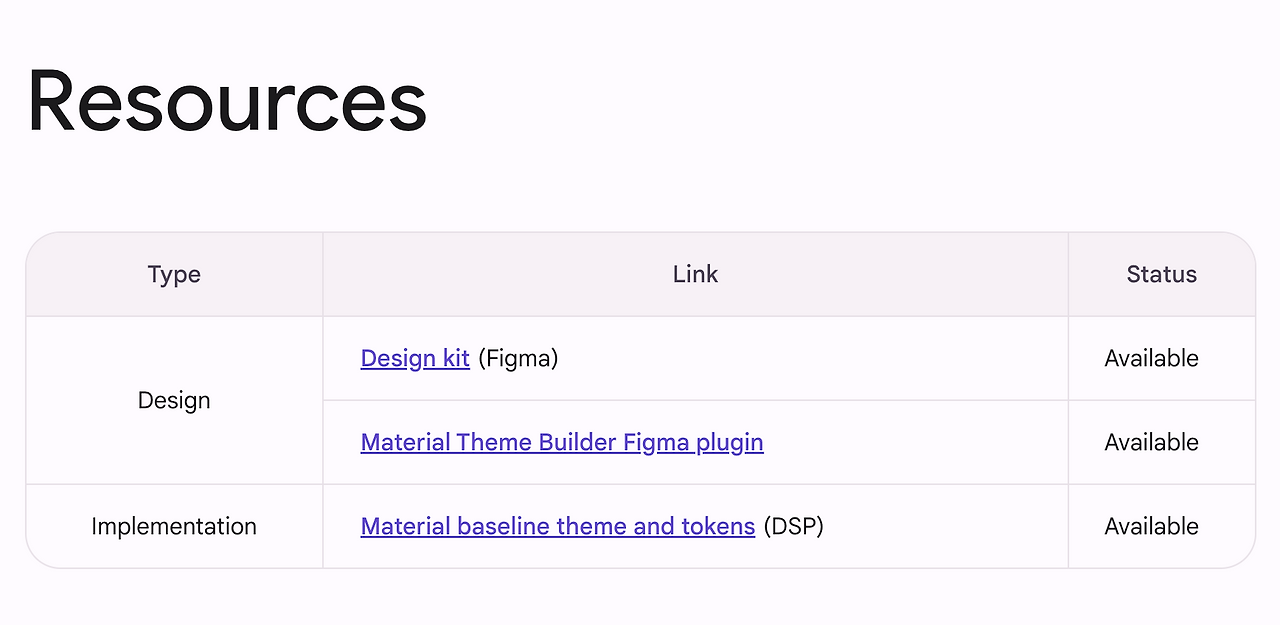Image resolution: width=1280 pixels, height=625 pixels.
Task: Click the (Figma) label beside Design kit
Action: [x=518, y=358]
